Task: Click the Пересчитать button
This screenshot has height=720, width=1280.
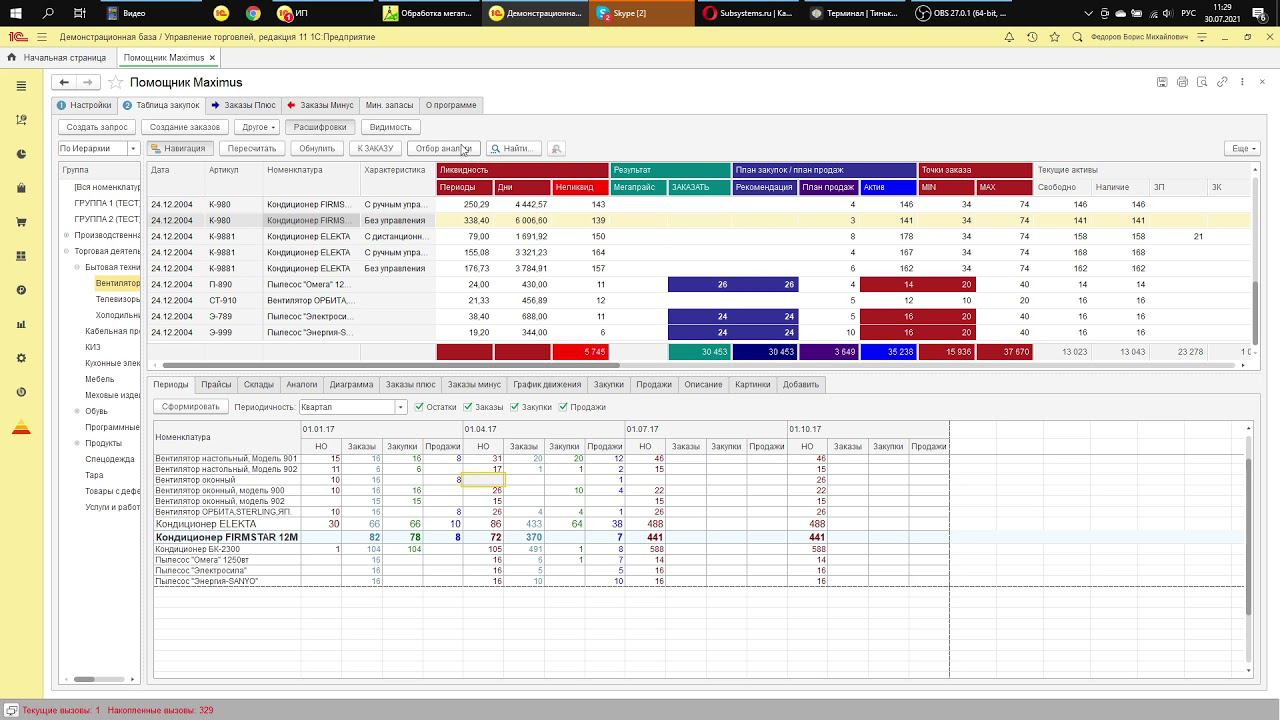Action: click(252, 148)
